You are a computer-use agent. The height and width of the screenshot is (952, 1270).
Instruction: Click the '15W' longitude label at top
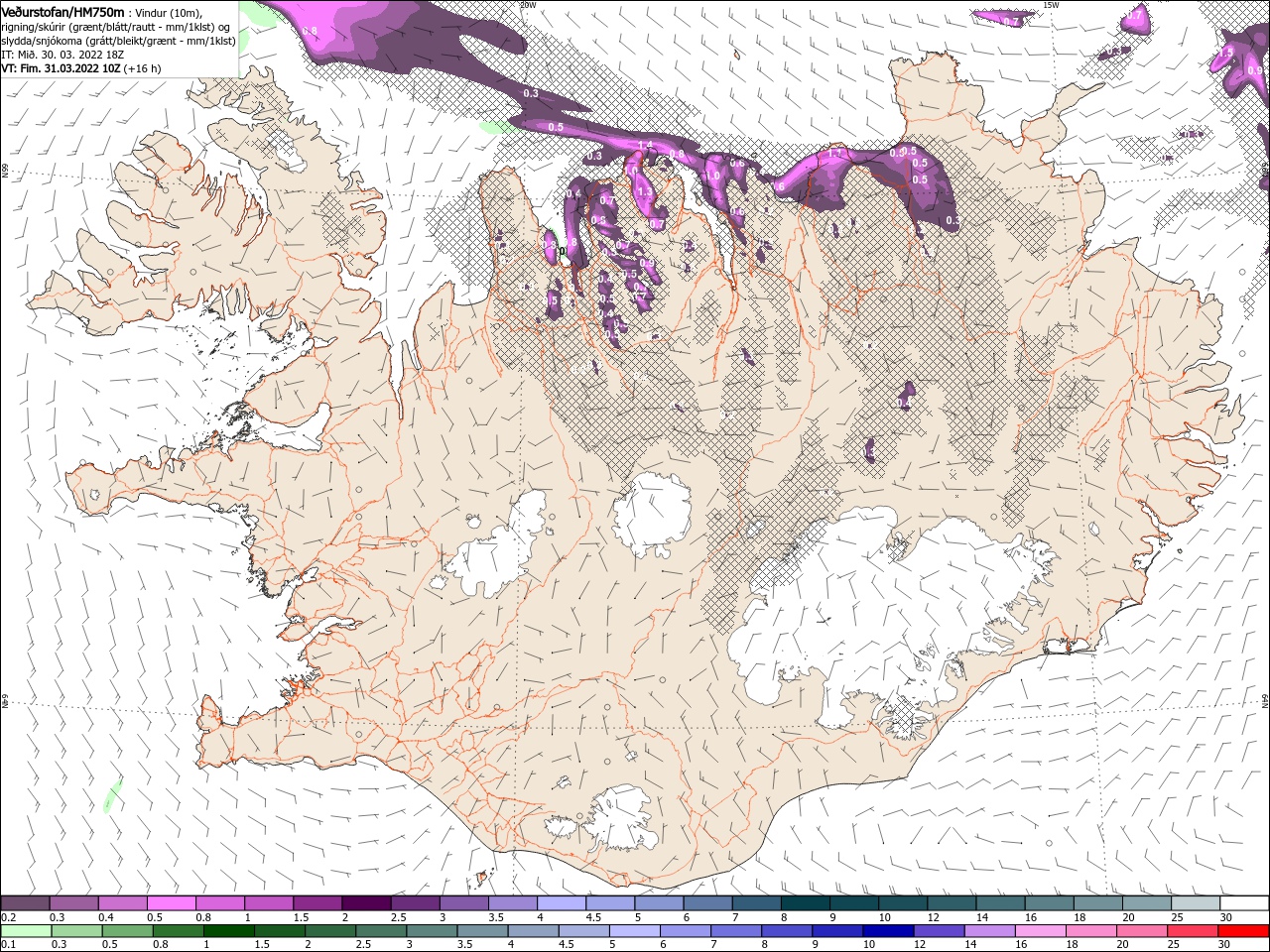point(1052,5)
